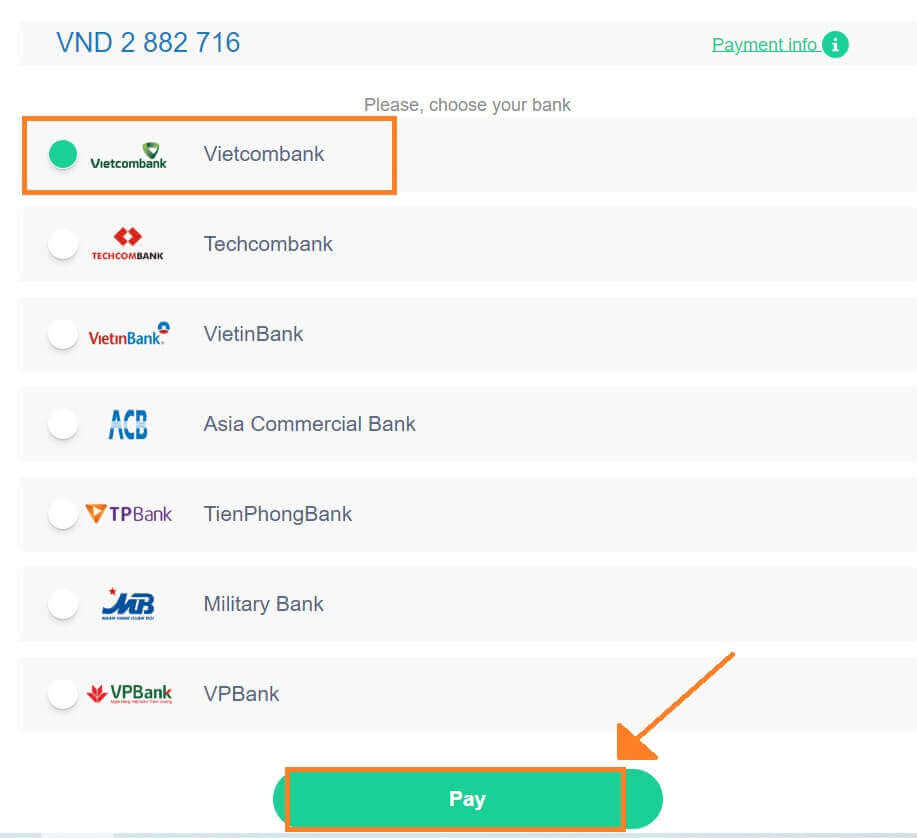Select the TienPhongBank radio button
Screen dimensions: 917x838
click(63, 515)
